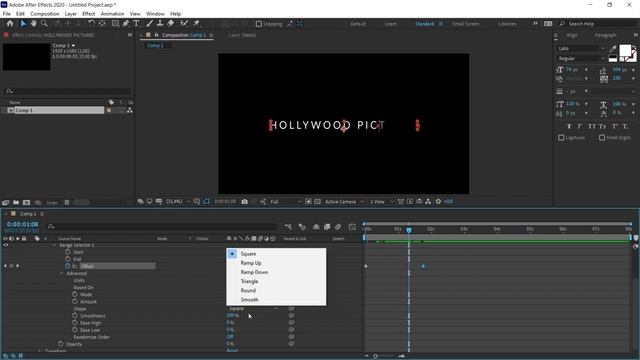Click the Faux Bold style icon
640x360 pixels.
[569, 127]
